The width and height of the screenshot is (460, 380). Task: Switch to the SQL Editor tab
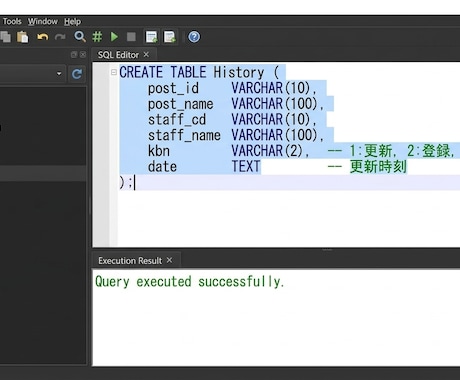(118, 55)
